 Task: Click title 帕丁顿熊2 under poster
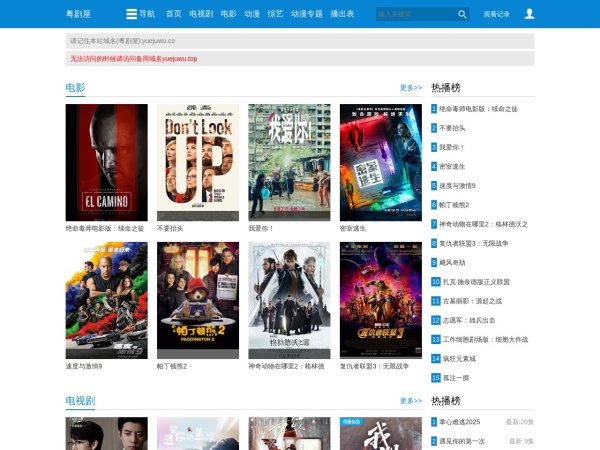(x=172, y=366)
